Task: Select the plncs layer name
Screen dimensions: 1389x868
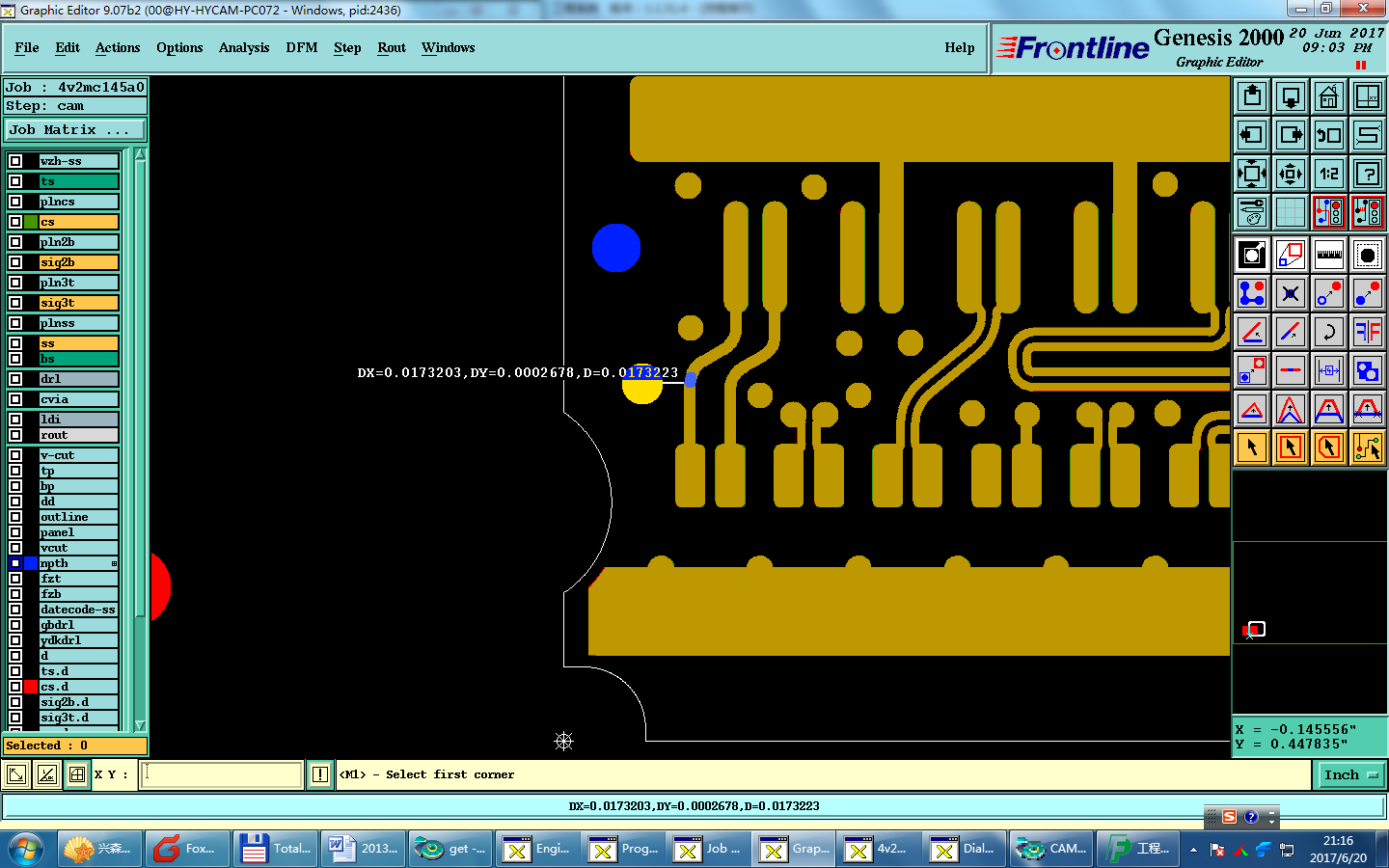Action: 79,202
